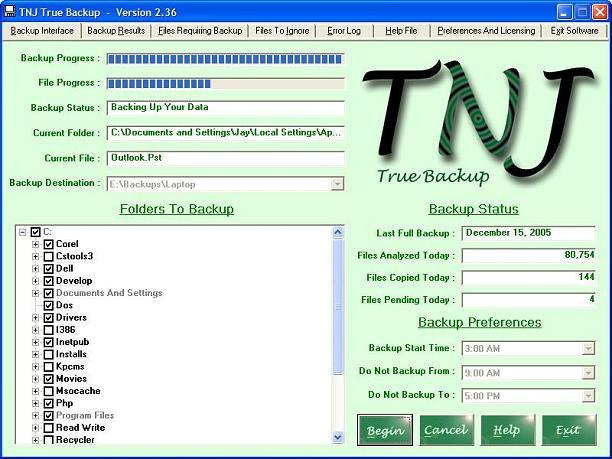Toggle the C: drive checkbox
Viewport: 612px width, 459px height.
coord(36,232)
